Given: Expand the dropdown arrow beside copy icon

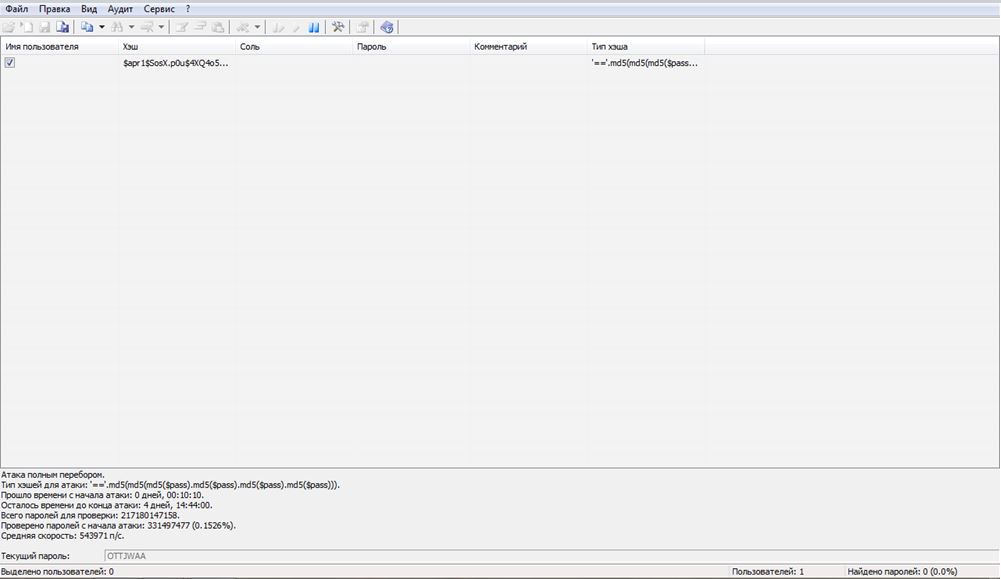Looking at the screenshot, I should coord(102,27).
